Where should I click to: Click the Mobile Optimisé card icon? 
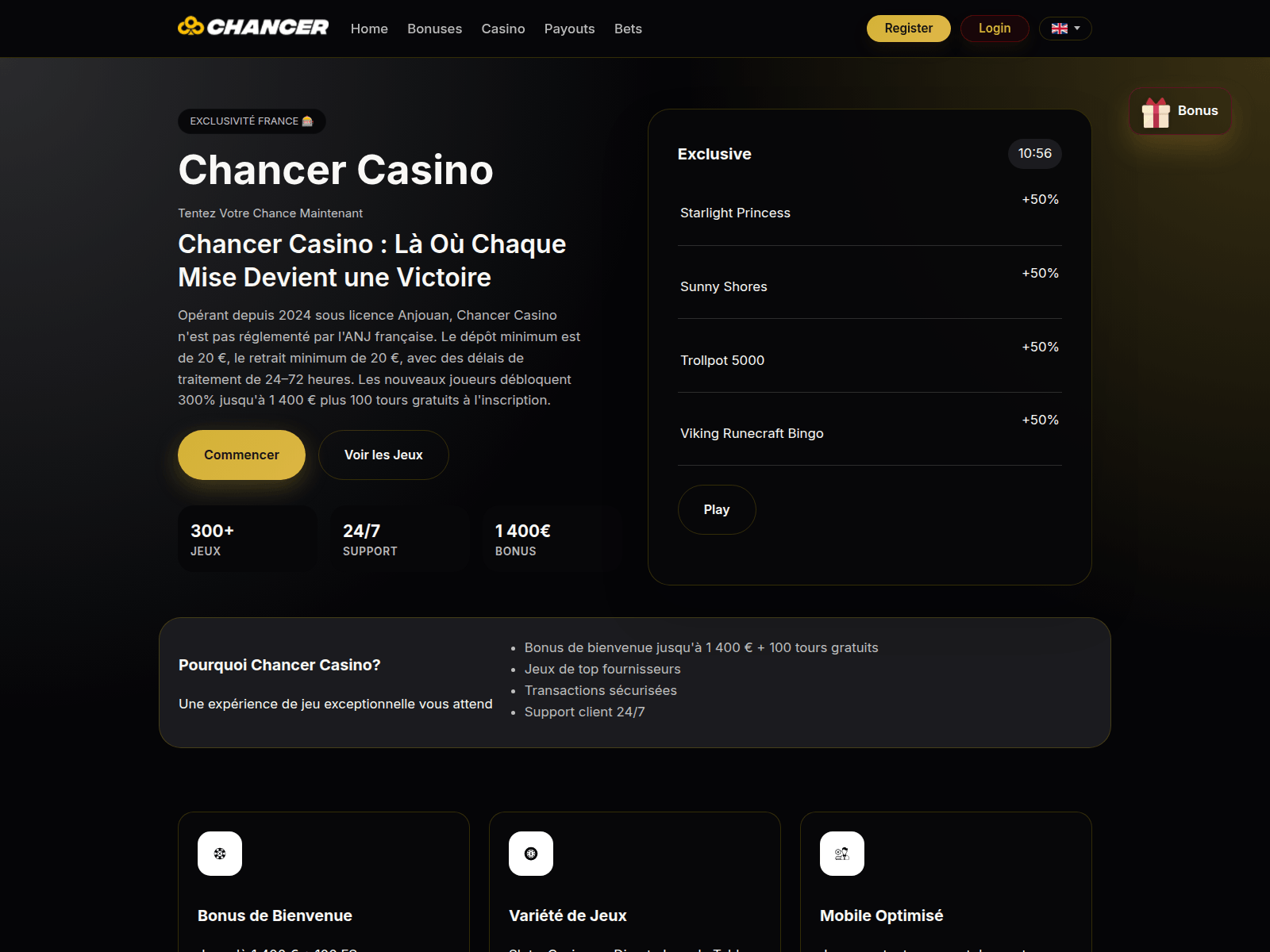coord(842,854)
